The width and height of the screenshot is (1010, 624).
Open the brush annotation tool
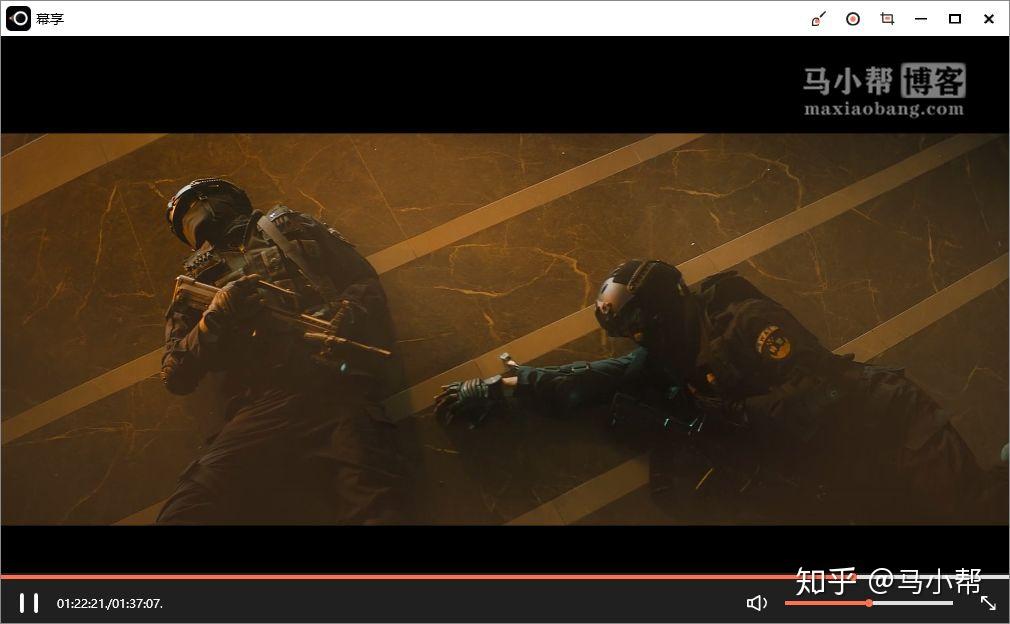[818, 19]
